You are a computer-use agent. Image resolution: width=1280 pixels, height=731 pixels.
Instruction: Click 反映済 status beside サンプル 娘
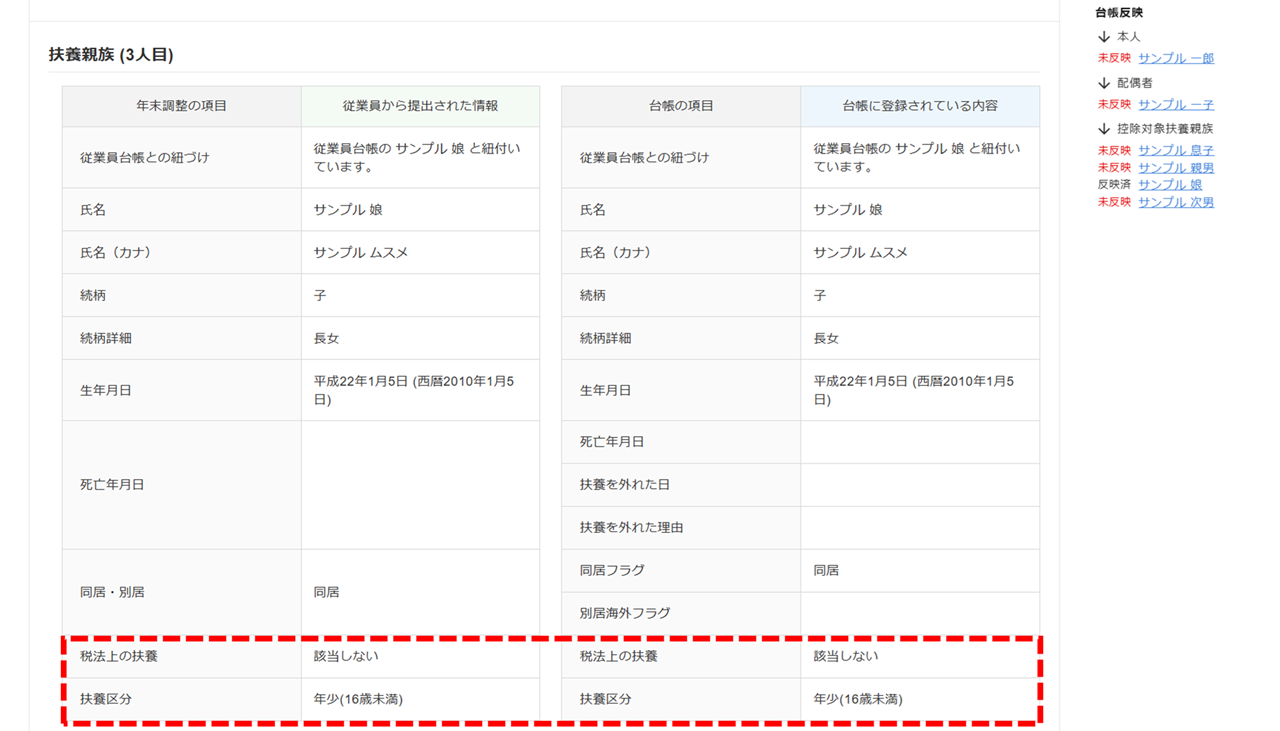pos(1114,185)
